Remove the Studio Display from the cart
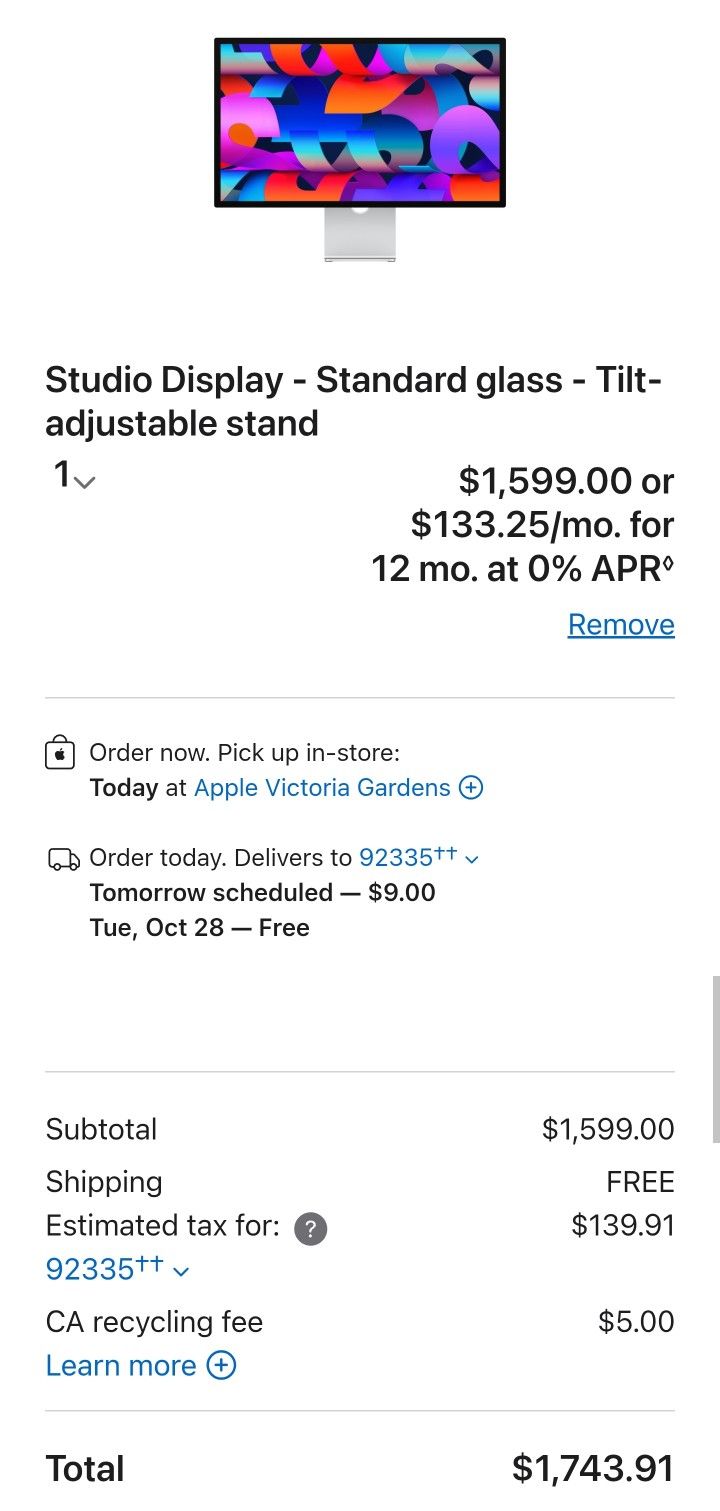Viewport: 720px width, 1511px height. point(620,624)
